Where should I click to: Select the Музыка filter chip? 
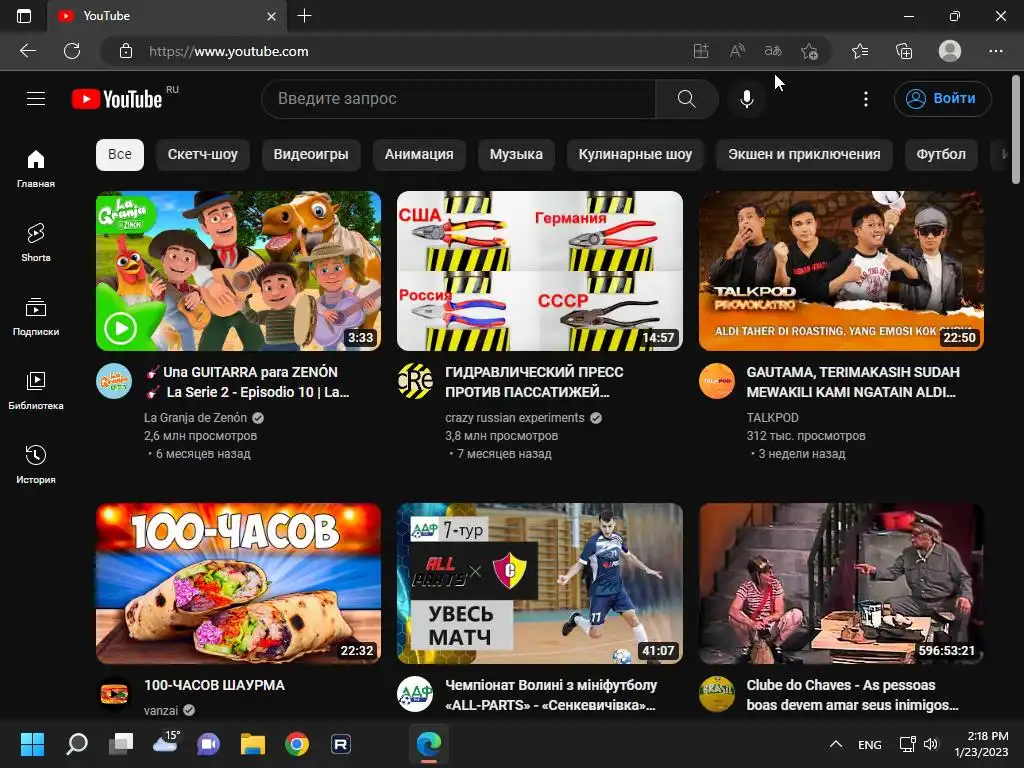tap(516, 155)
